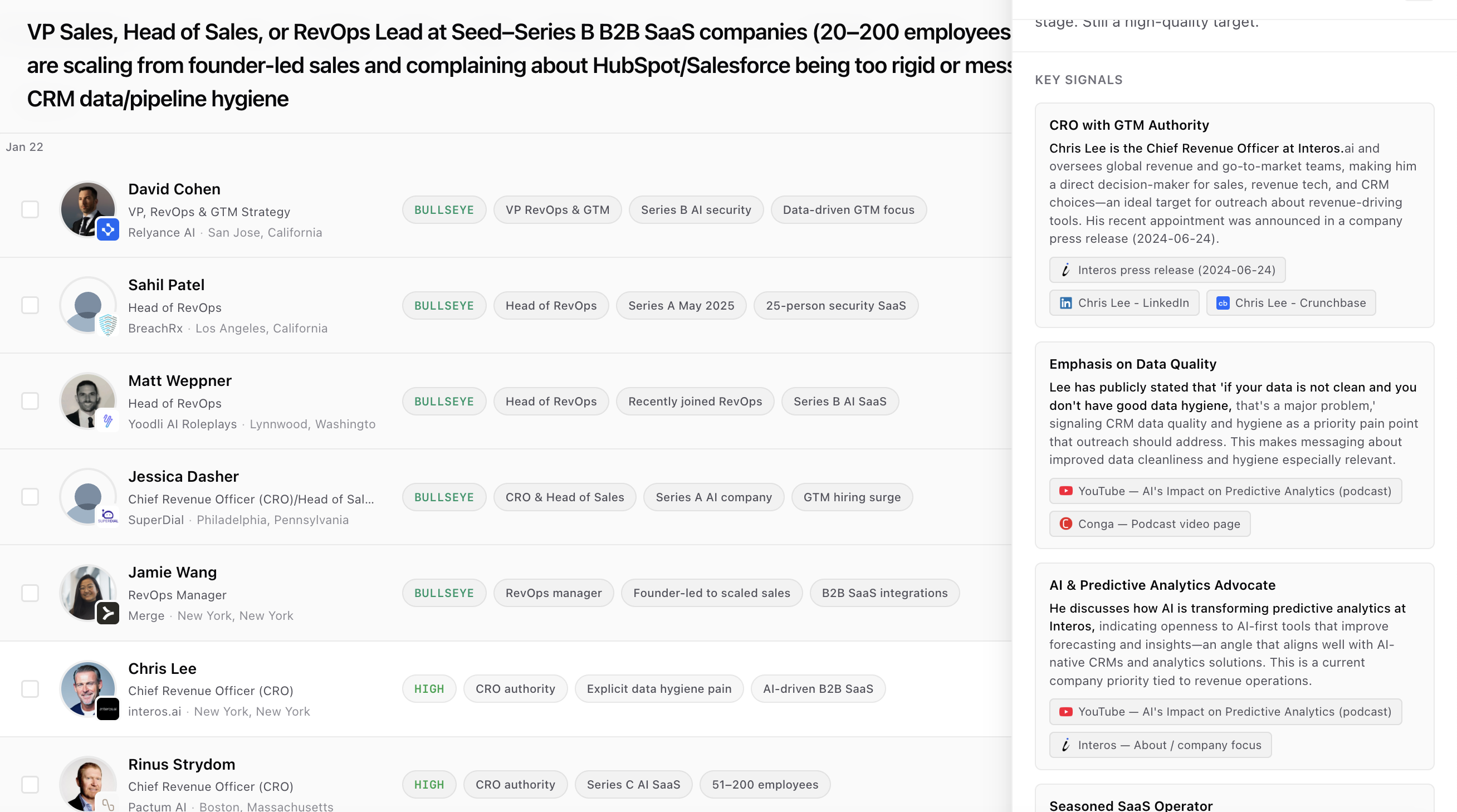Check the box for Jessica Dasher
Image resolution: width=1457 pixels, height=812 pixels.
[x=30, y=497]
